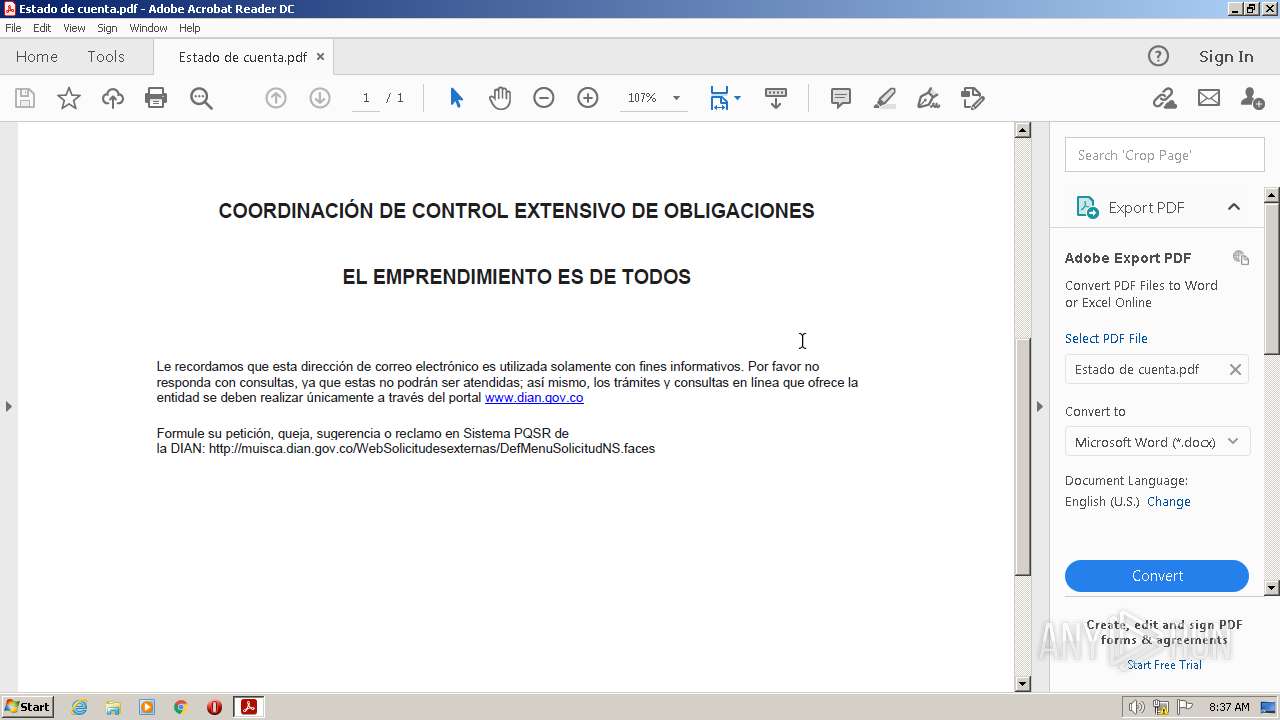Remove selected file Estado de cuenta.pdf
1280x720 pixels.
[x=1235, y=369]
